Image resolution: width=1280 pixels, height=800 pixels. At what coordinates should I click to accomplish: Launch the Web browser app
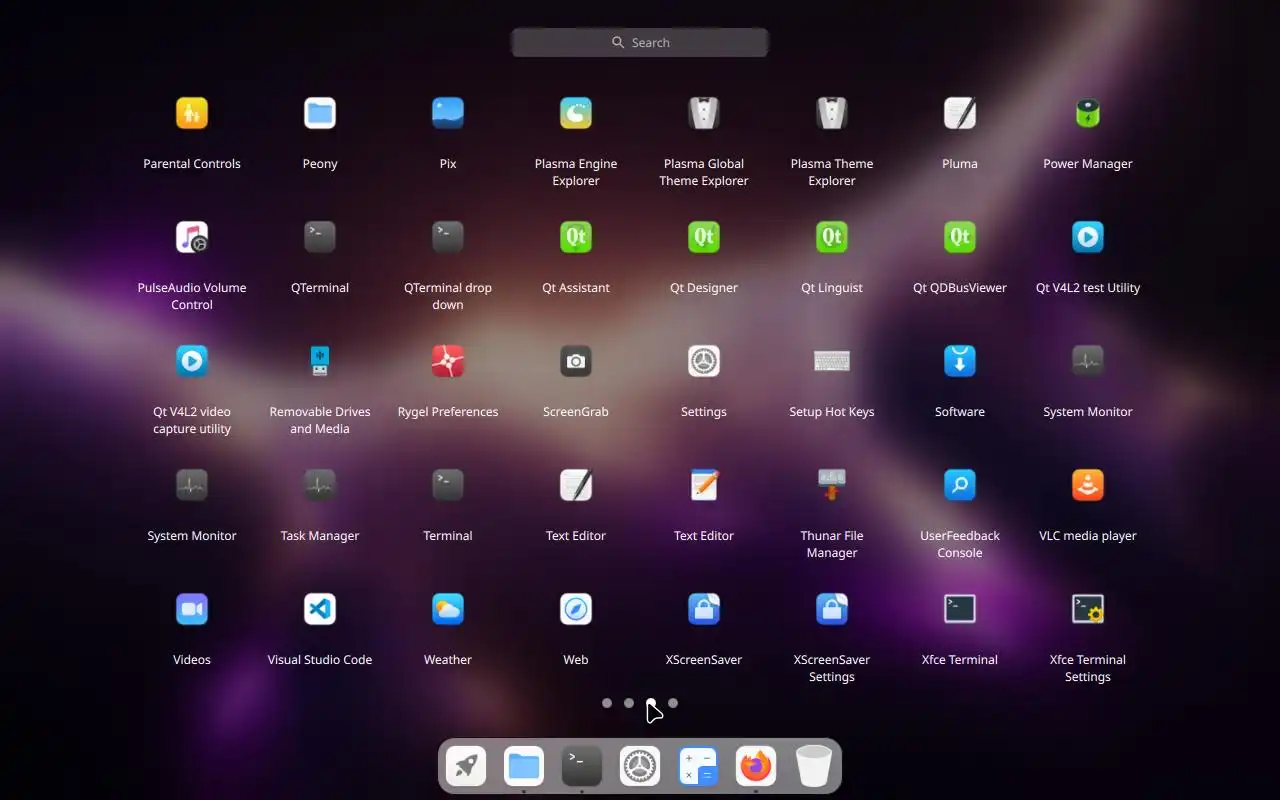tap(576, 609)
